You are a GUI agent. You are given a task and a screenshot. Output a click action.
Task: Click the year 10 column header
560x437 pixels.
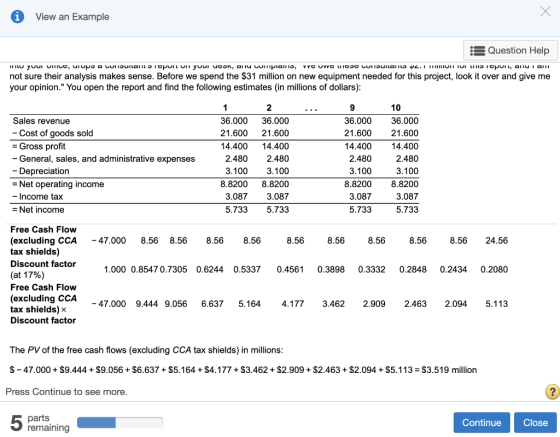[x=395, y=107]
